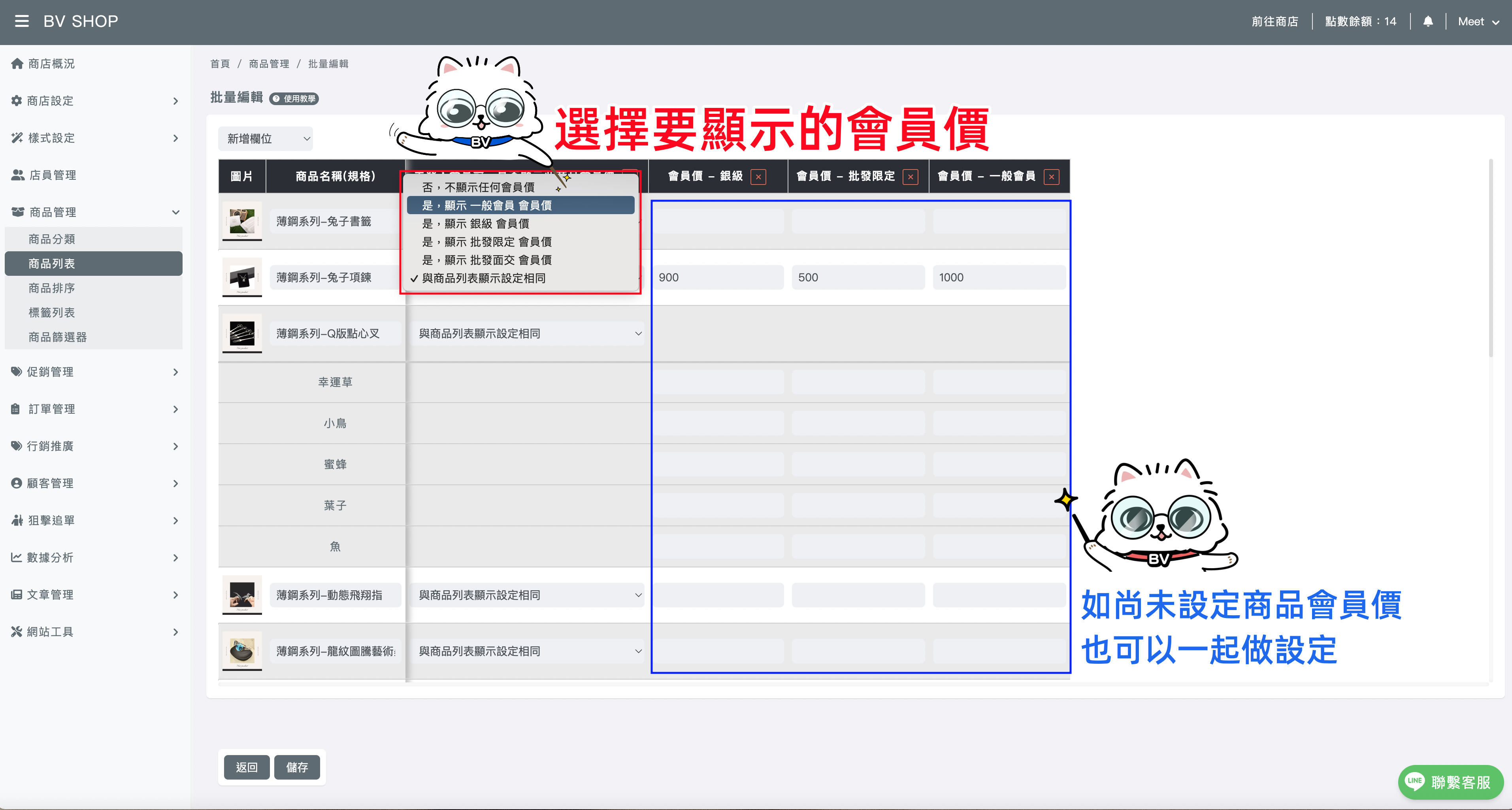The image size is (1512, 810).
Task: Expand the 行銷推廣 sidebar section
Action: tap(94, 446)
